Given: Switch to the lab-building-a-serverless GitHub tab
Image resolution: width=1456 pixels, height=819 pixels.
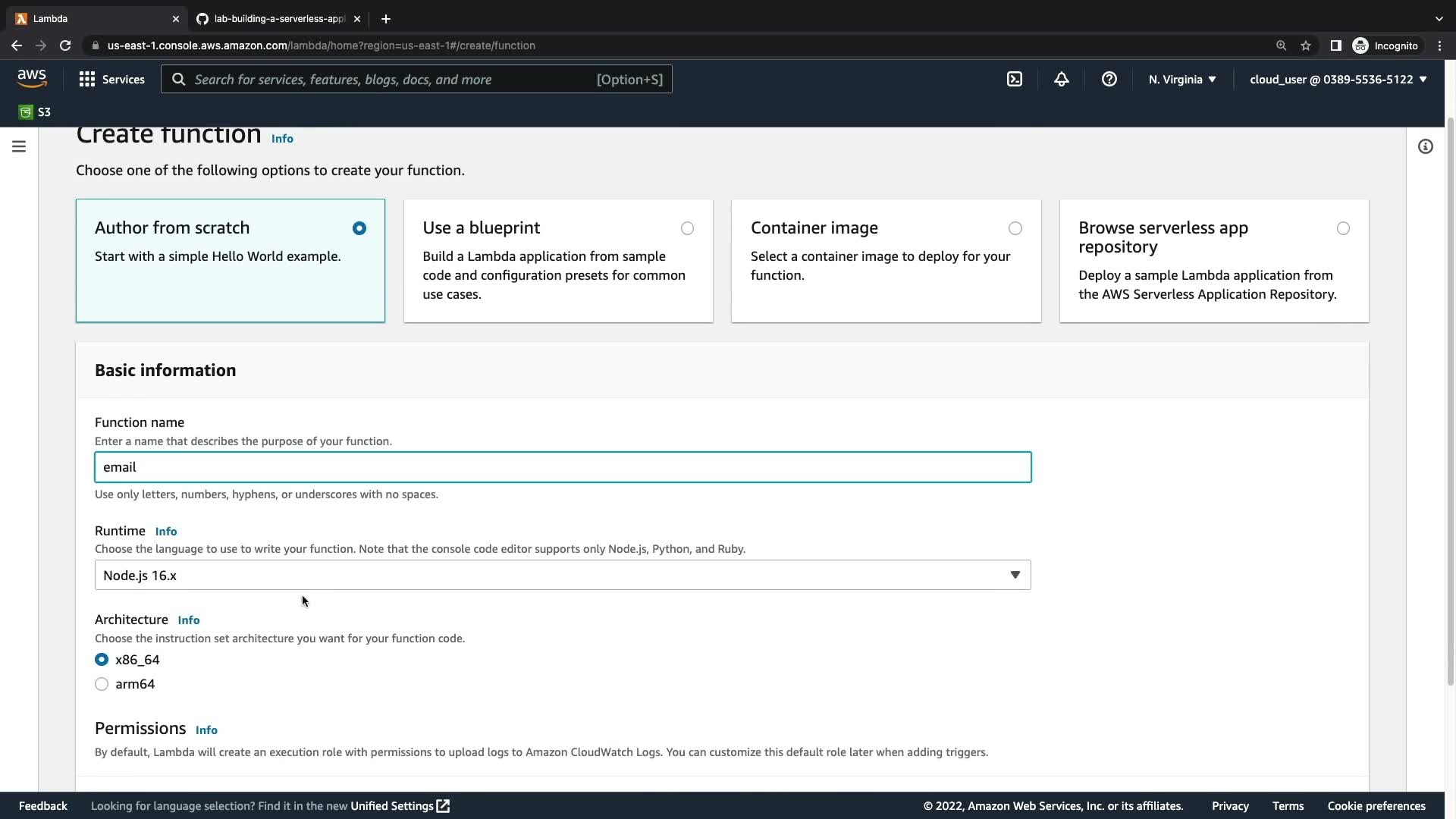Looking at the screenshot, I should [x=278, y=18].
